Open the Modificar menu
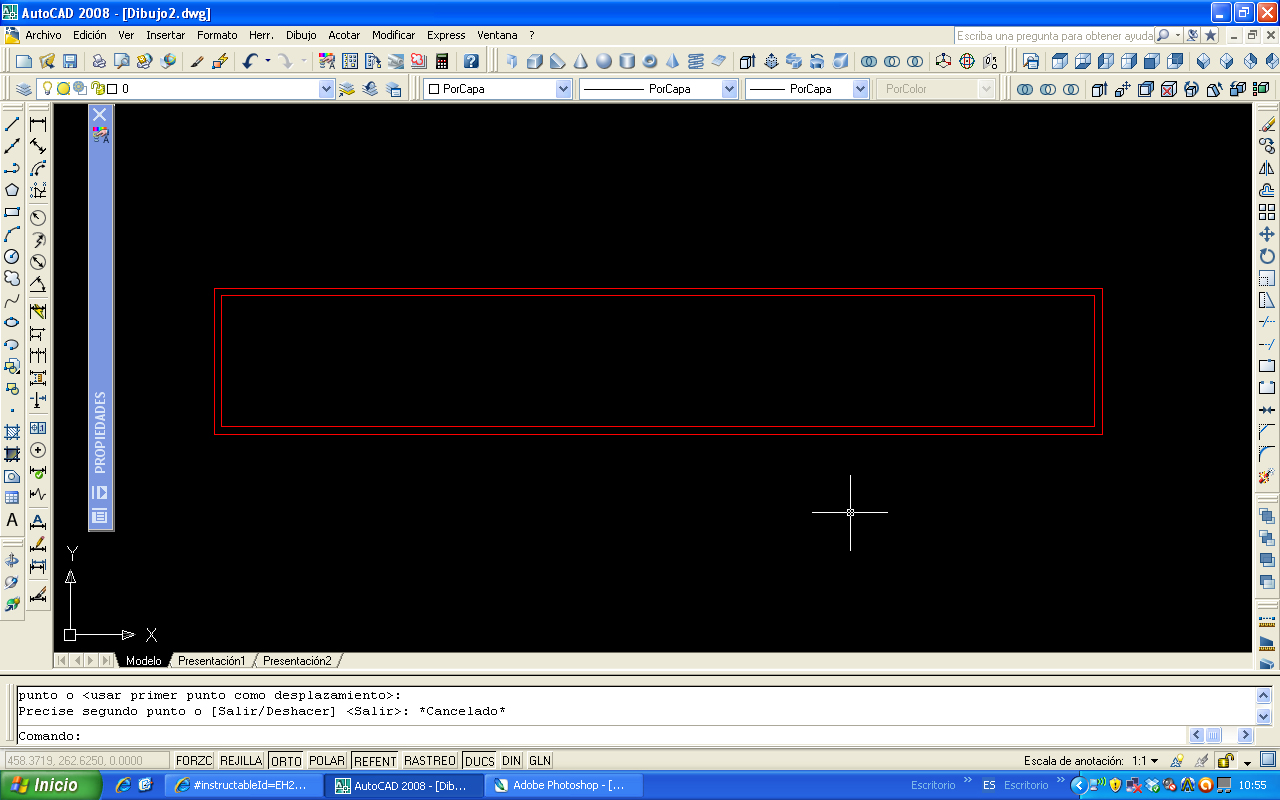Image resolution: width=1280 pixels, height=800 pixels. coord(393,35)
